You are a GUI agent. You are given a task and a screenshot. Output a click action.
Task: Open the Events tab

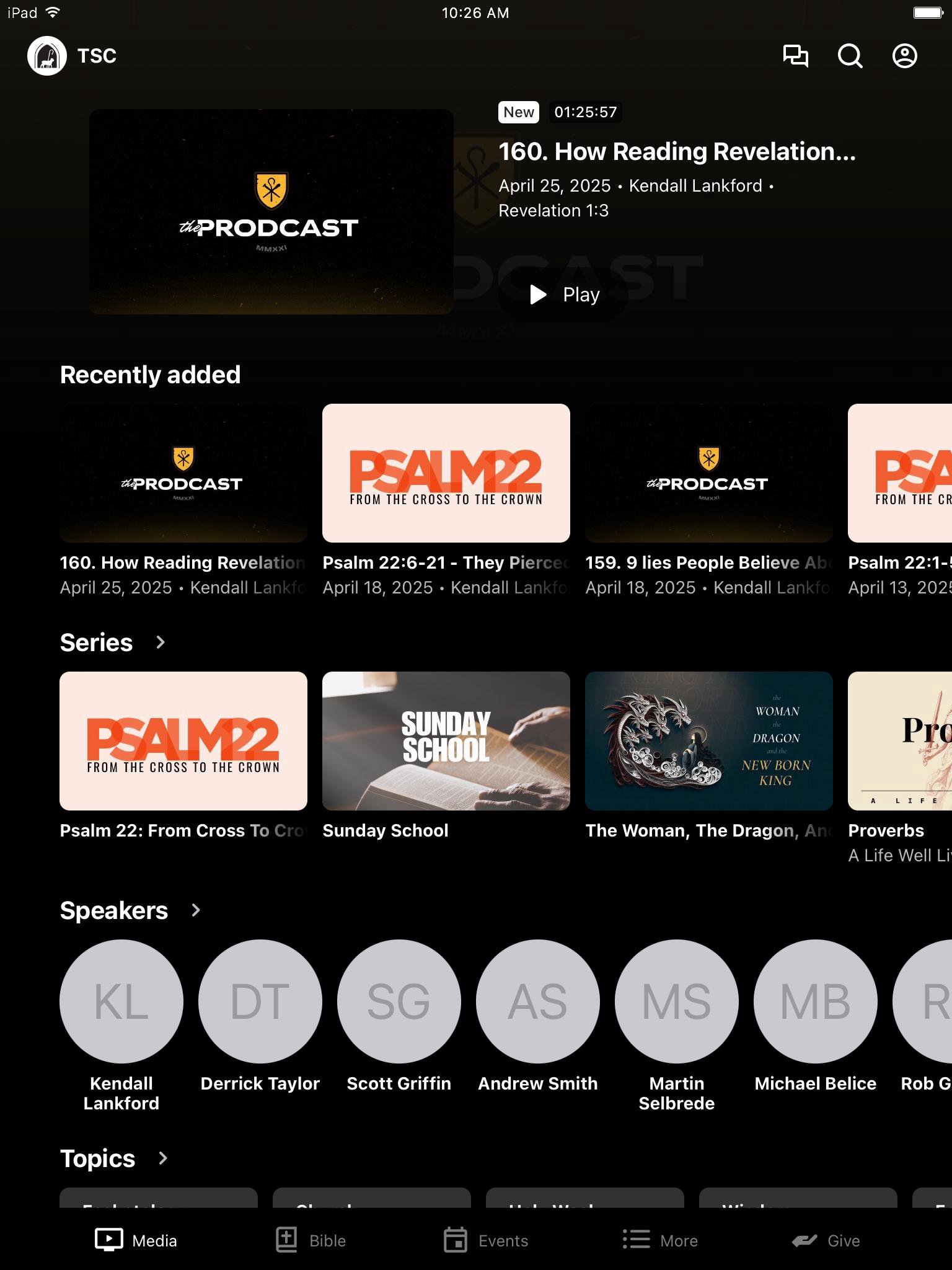pyautogui.click(x=487, y=1240)
